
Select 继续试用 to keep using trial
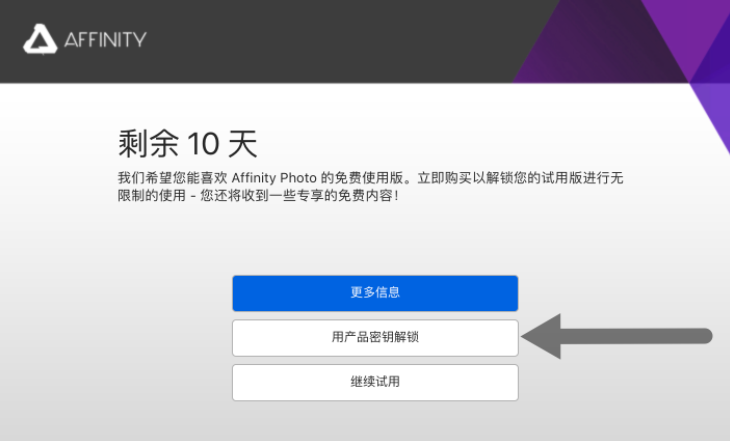[375, 382]
